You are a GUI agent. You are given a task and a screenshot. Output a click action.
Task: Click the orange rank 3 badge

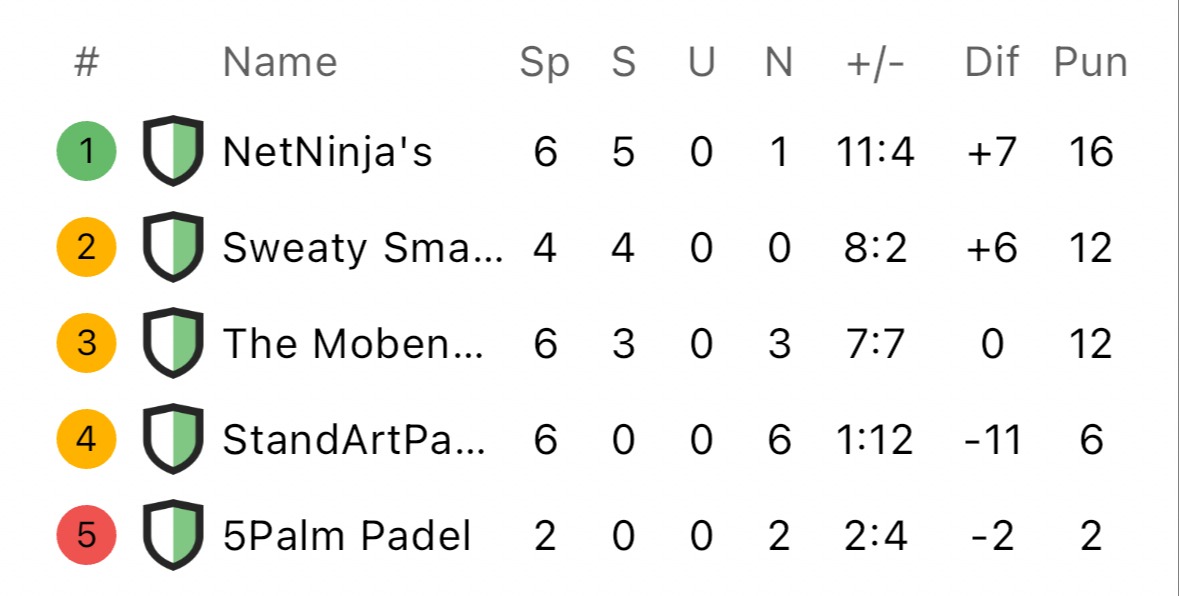pyautogui.click(x=86, y=343)
